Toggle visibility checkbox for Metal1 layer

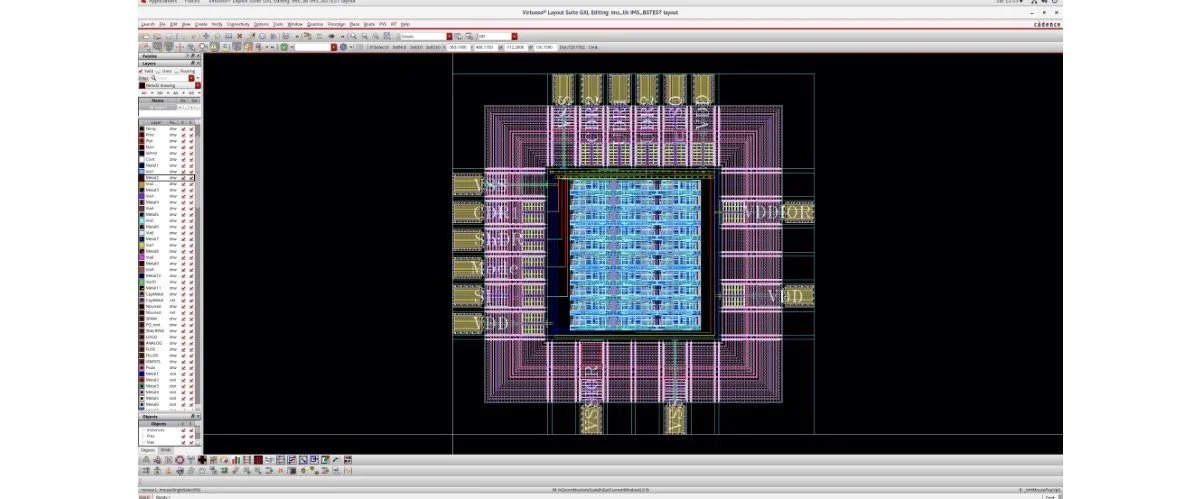tap(183, 165)
